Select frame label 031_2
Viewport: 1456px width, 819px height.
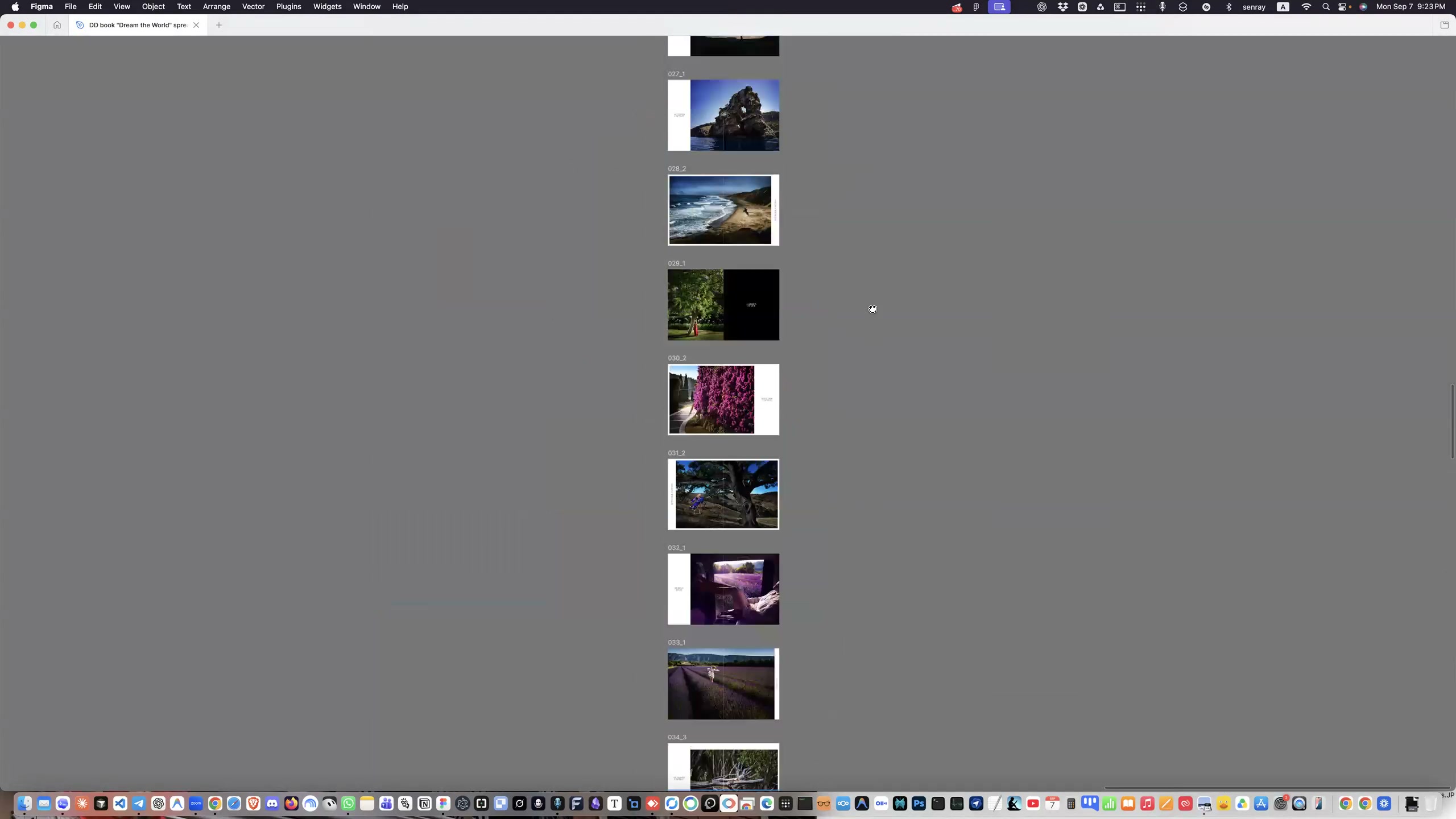(676, 453)
